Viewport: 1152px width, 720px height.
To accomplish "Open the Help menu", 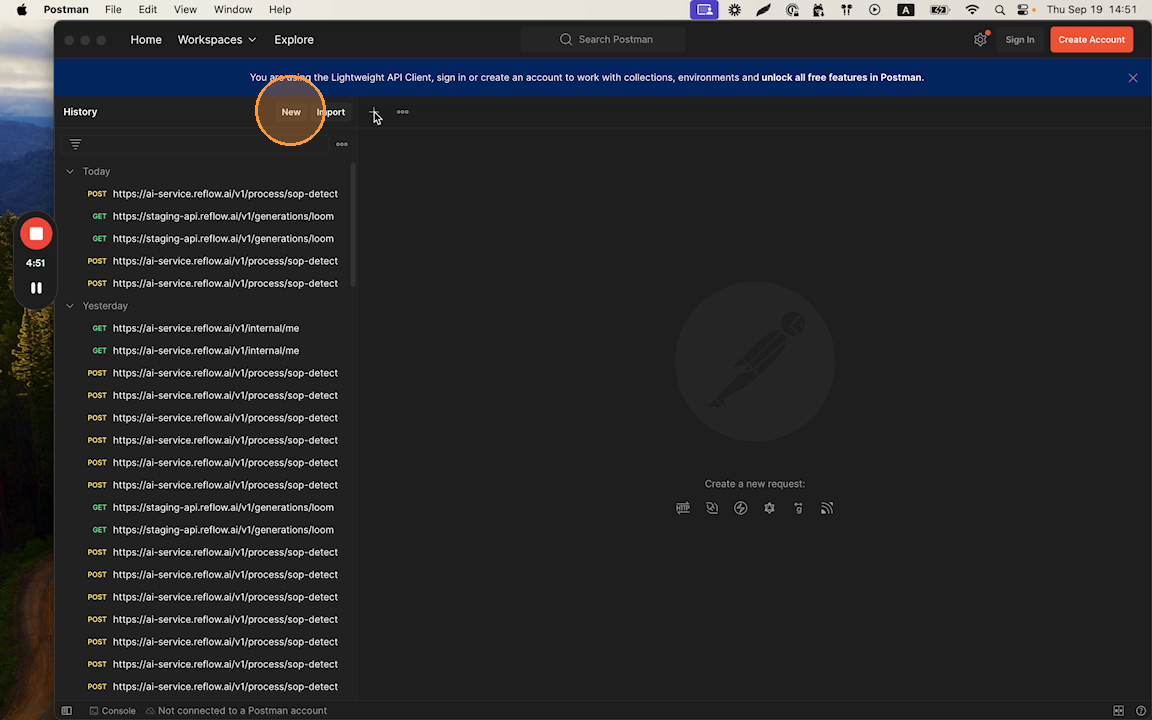I will [x=280, y=10].
